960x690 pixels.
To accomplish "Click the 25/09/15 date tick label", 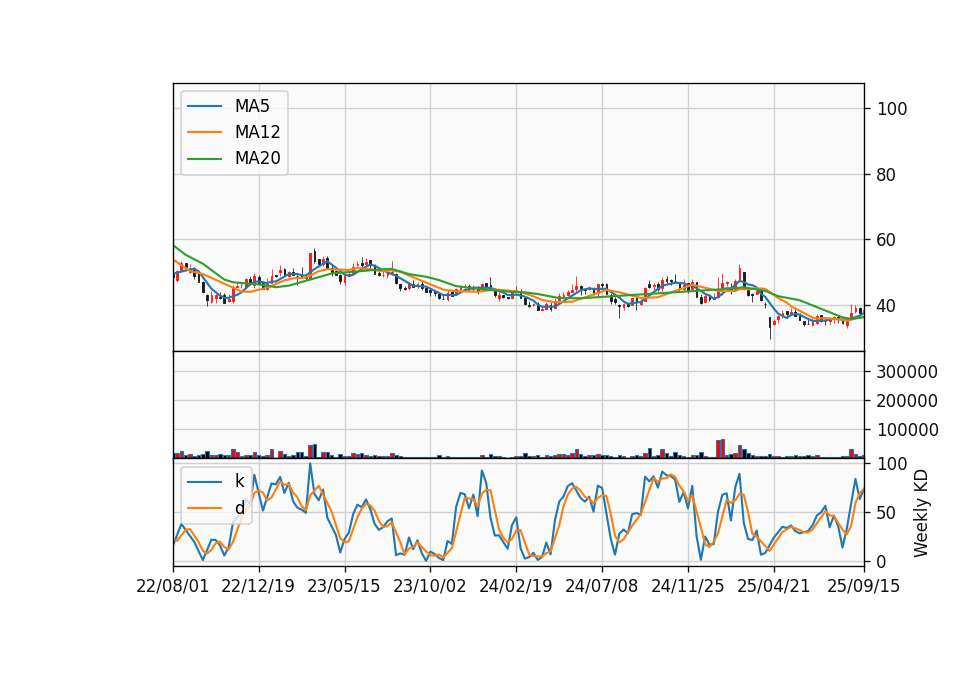I will [x=863, y=586].
